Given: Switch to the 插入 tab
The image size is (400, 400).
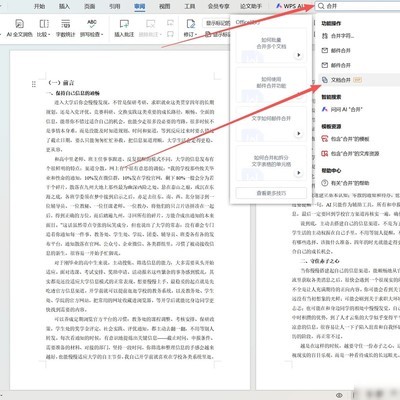Looking at the screenshot, I should tap(64, 6).
